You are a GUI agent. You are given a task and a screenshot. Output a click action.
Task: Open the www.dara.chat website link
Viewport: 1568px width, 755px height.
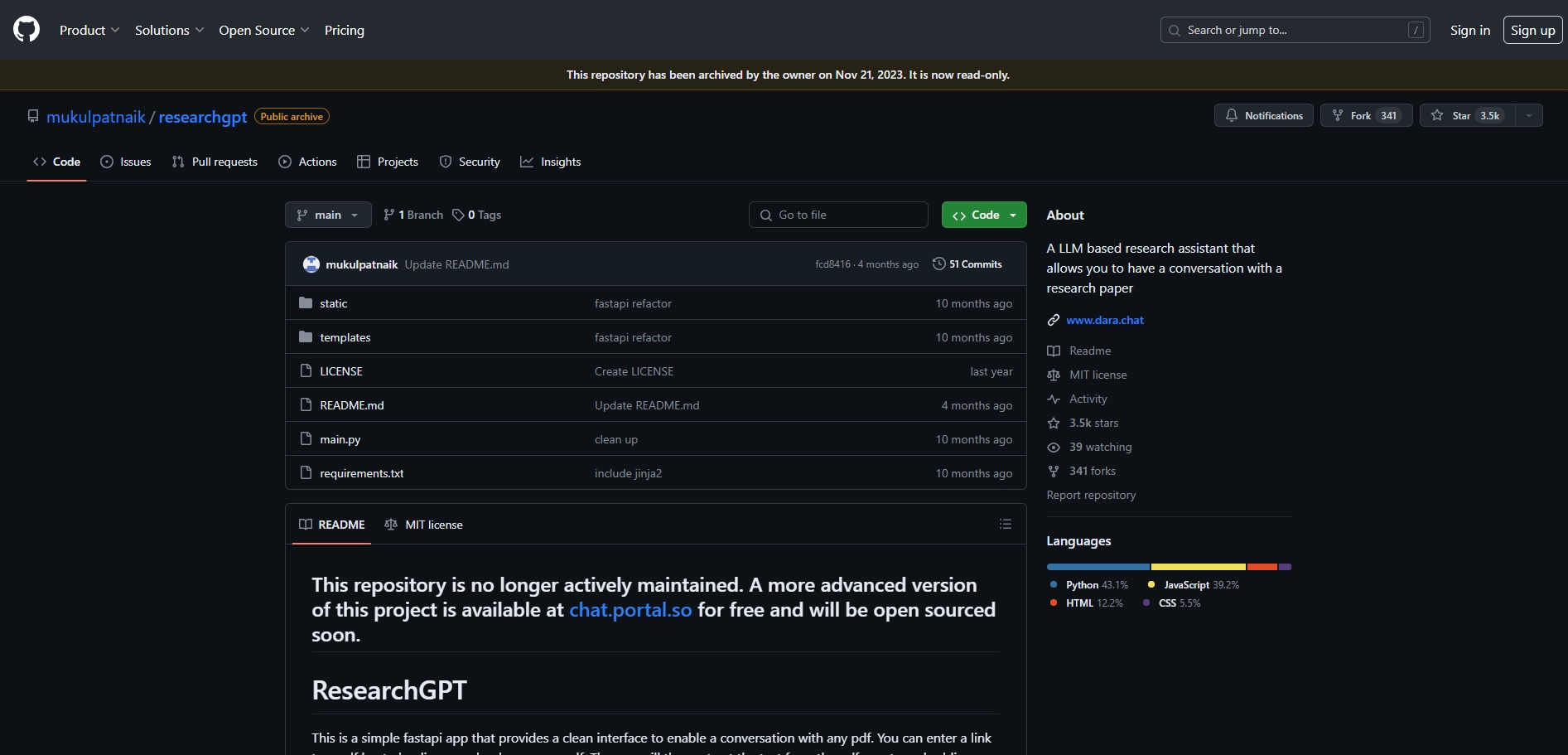(1105, 320)
